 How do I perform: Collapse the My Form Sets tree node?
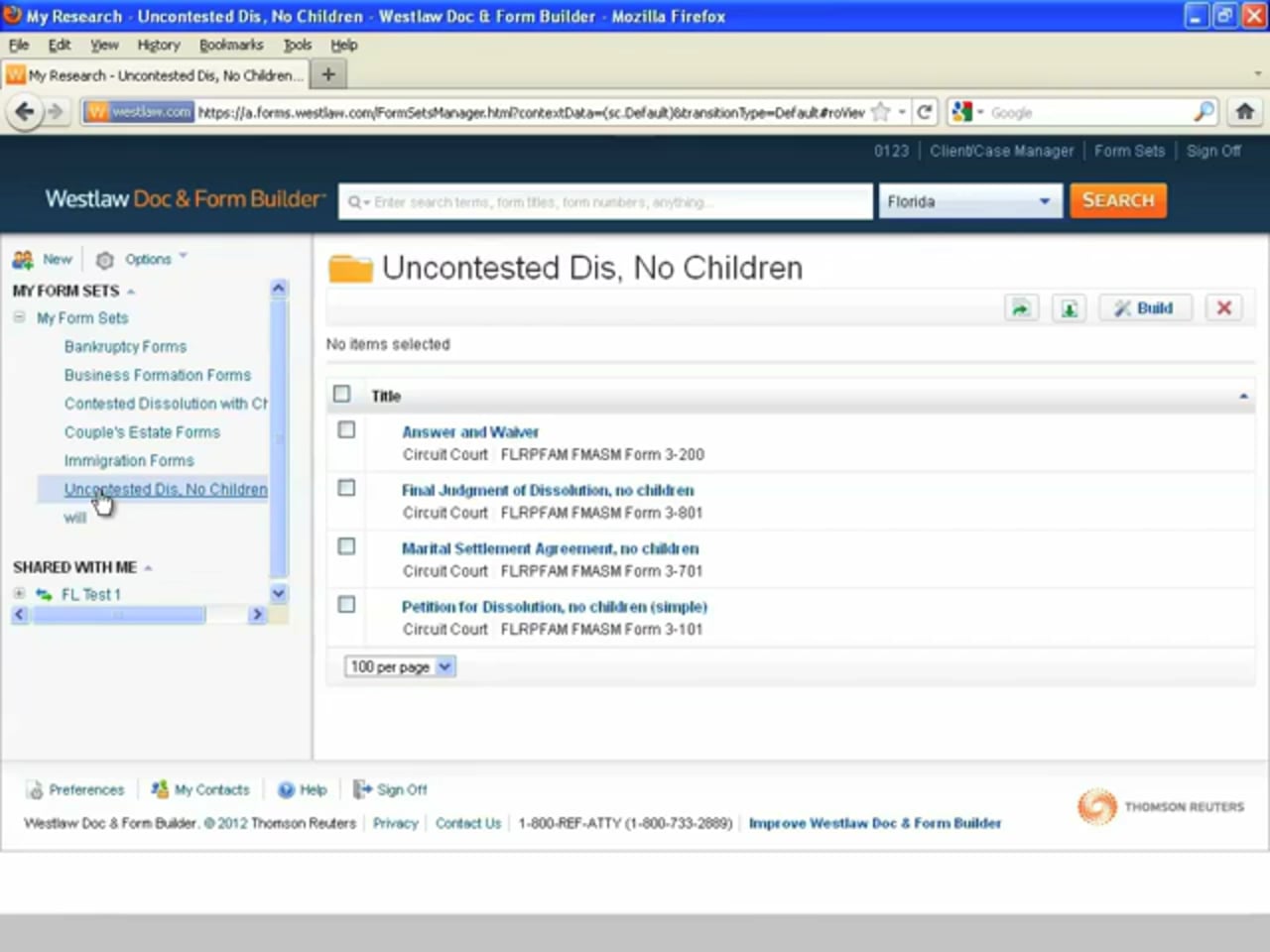coord(19,317)
